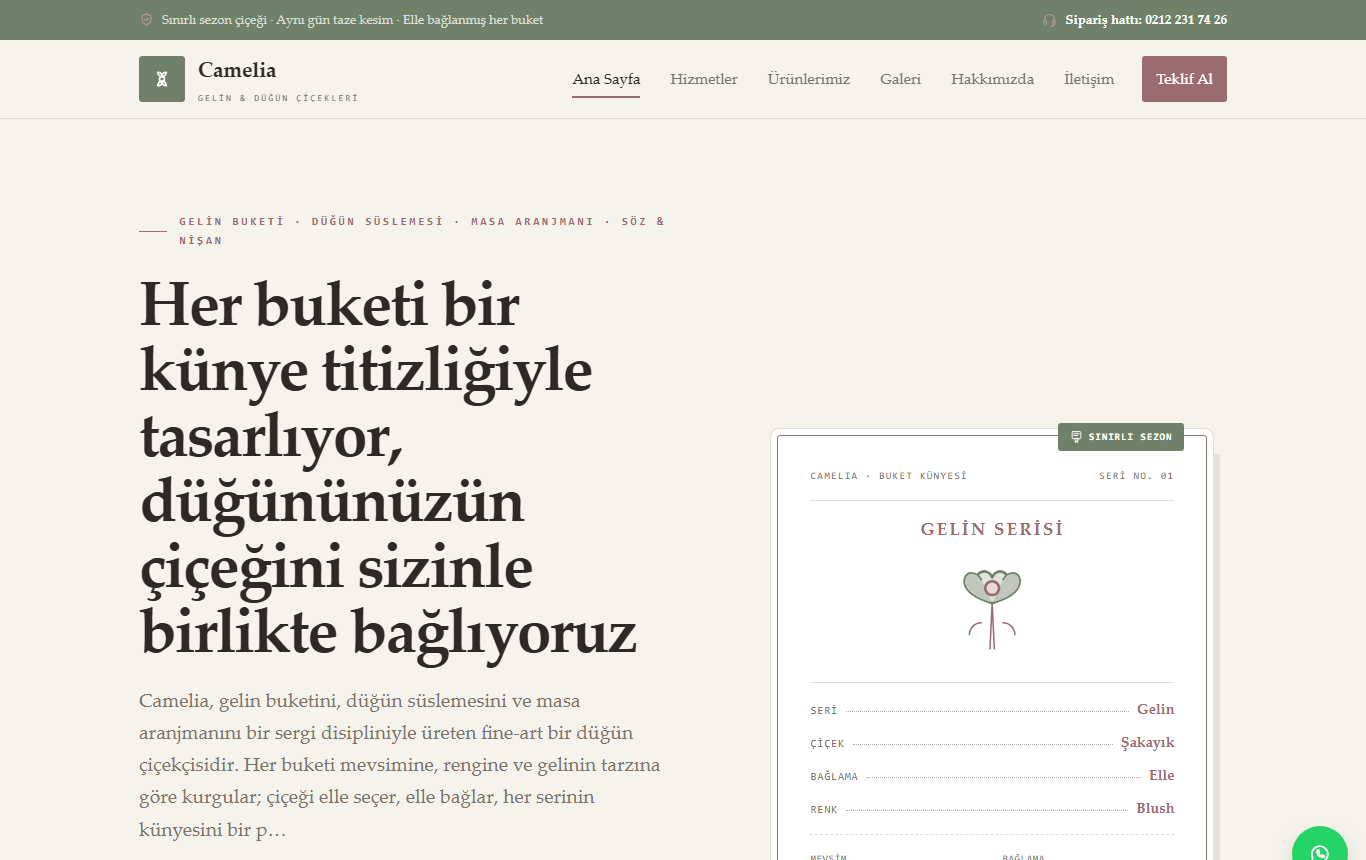Click the 'Elle' value in the Bağlama row
The height and width of the screenshot is (860, 1366).
click(x=1161, y=775)
